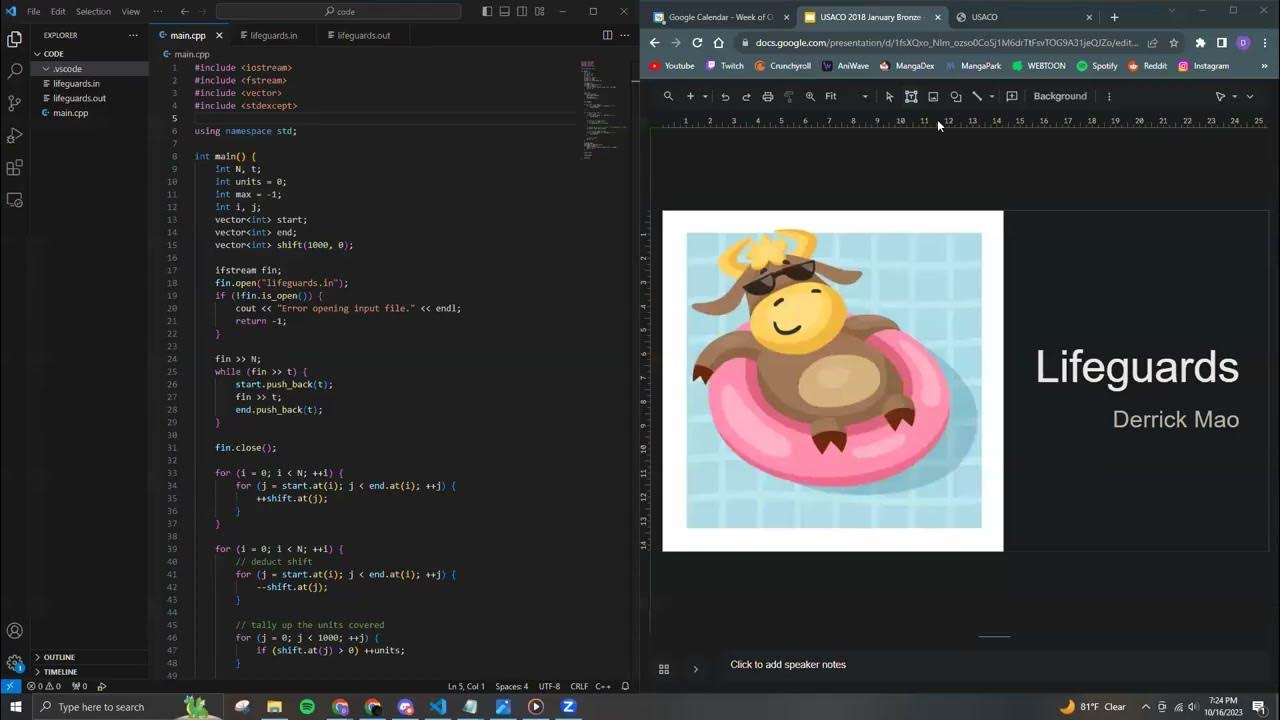
Task: Switch to the Google Calendar Chrome tab
Action: click(x=721, y=17)
